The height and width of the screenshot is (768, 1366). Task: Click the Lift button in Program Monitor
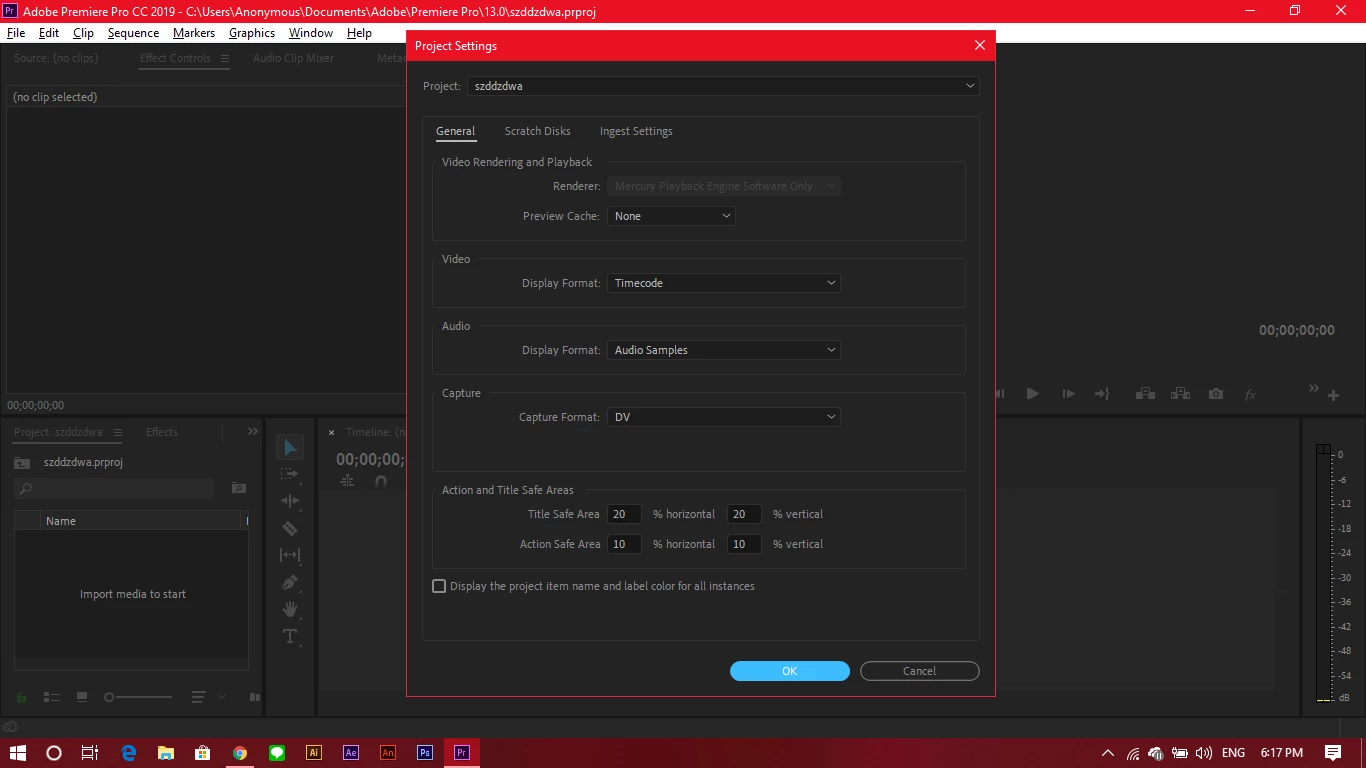click(1146, 394)
